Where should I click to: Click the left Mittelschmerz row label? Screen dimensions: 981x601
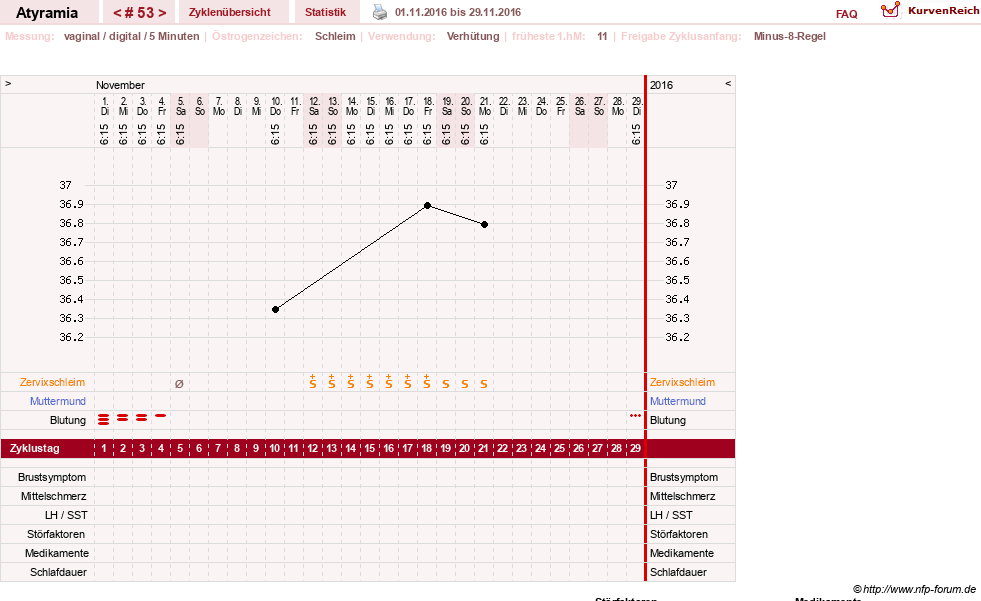(x=53, y=496)
